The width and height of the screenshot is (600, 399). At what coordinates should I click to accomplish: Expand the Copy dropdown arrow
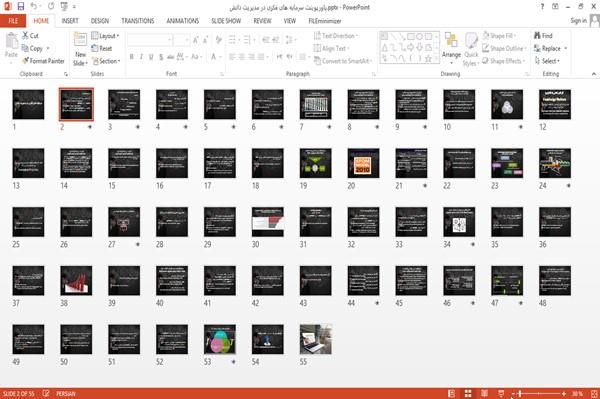[48, 48]
